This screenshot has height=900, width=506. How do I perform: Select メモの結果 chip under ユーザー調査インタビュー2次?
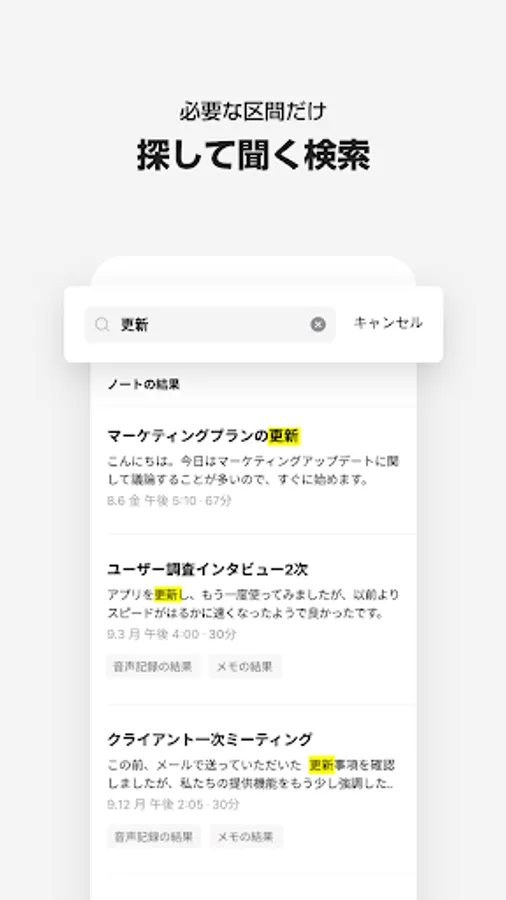click(x=245, y=666)
